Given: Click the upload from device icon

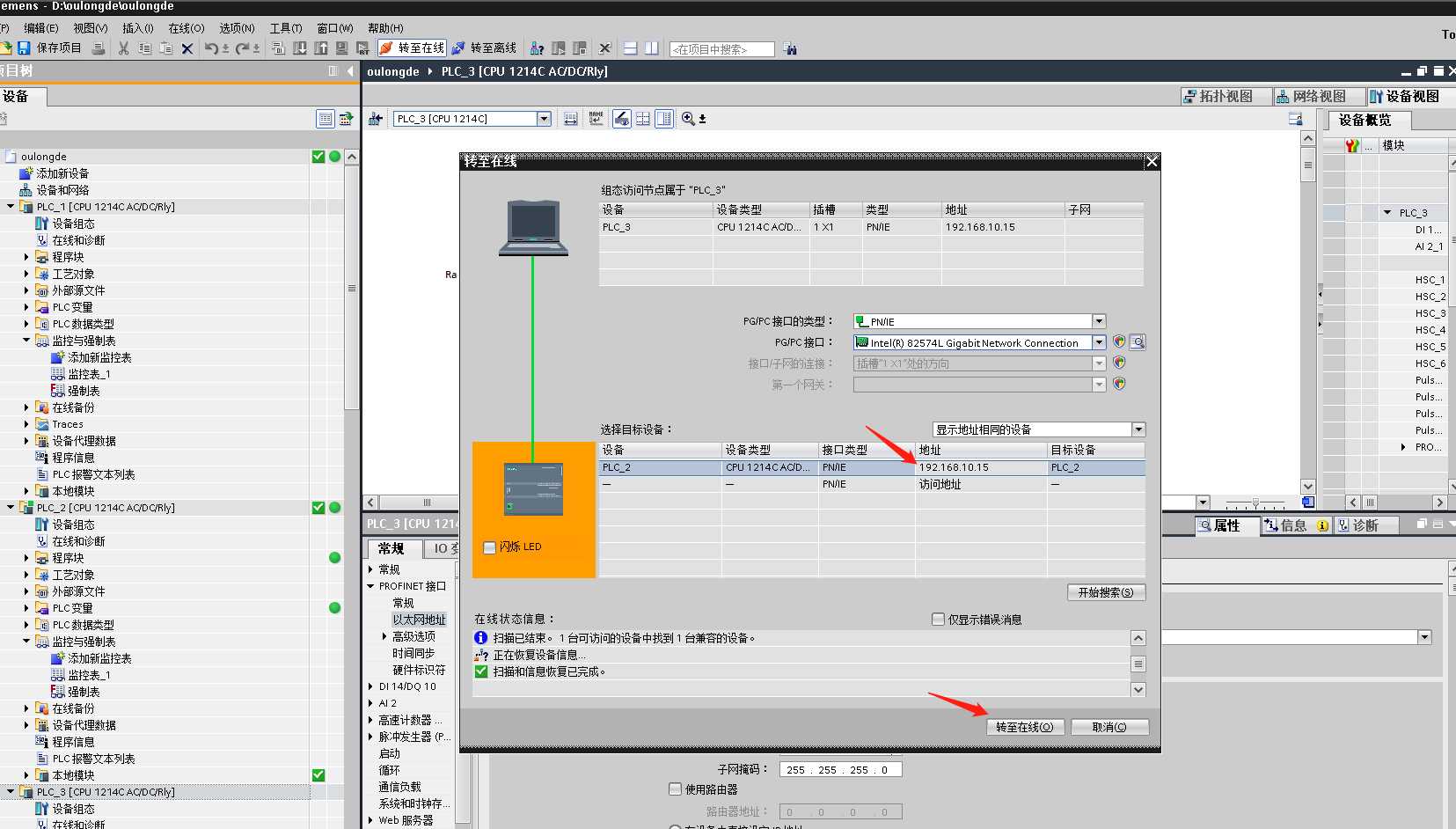Looking at the screenshot, I should tap(321, 48).
